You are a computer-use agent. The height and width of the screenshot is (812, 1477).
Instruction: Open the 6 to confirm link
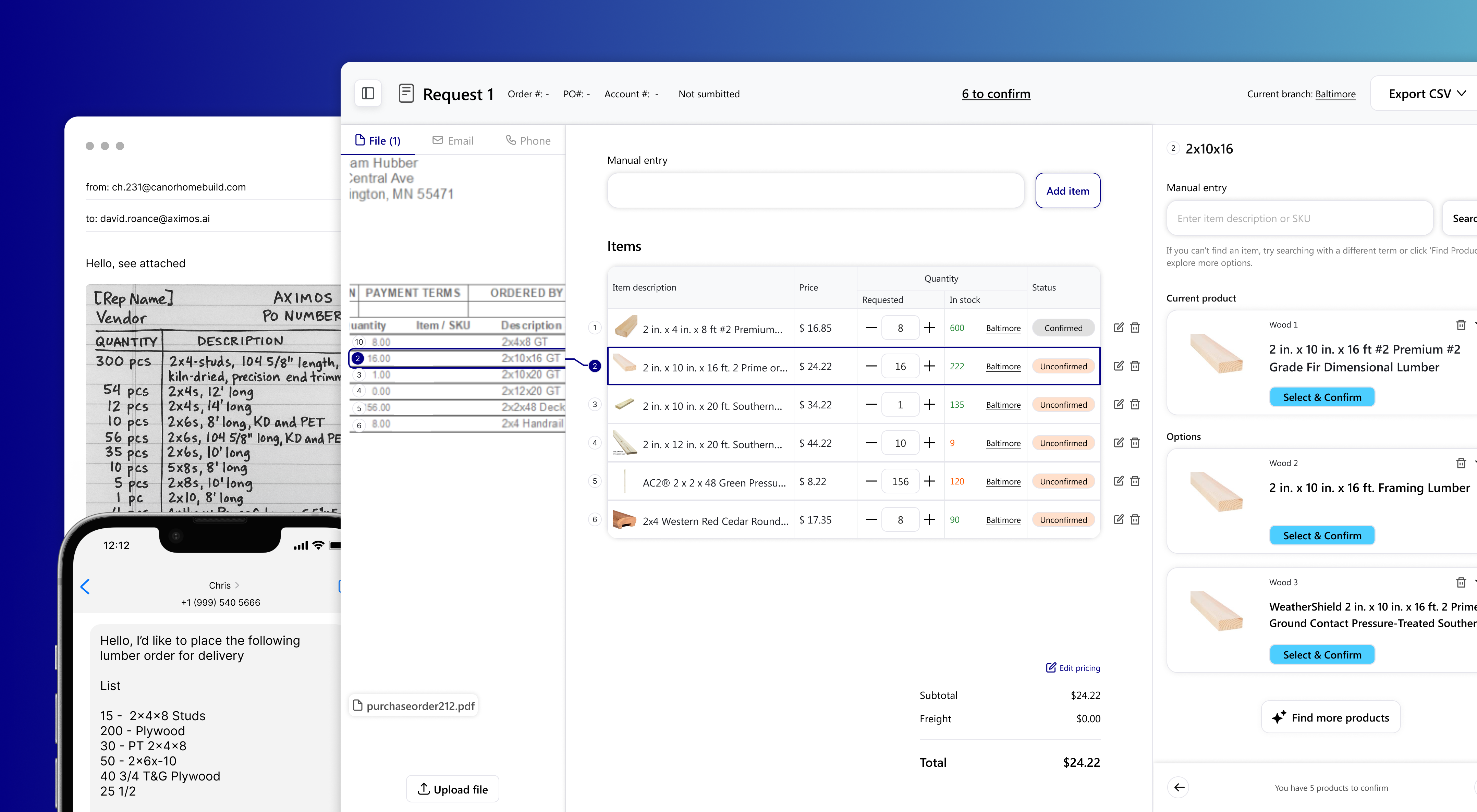(x=996, y=94)
